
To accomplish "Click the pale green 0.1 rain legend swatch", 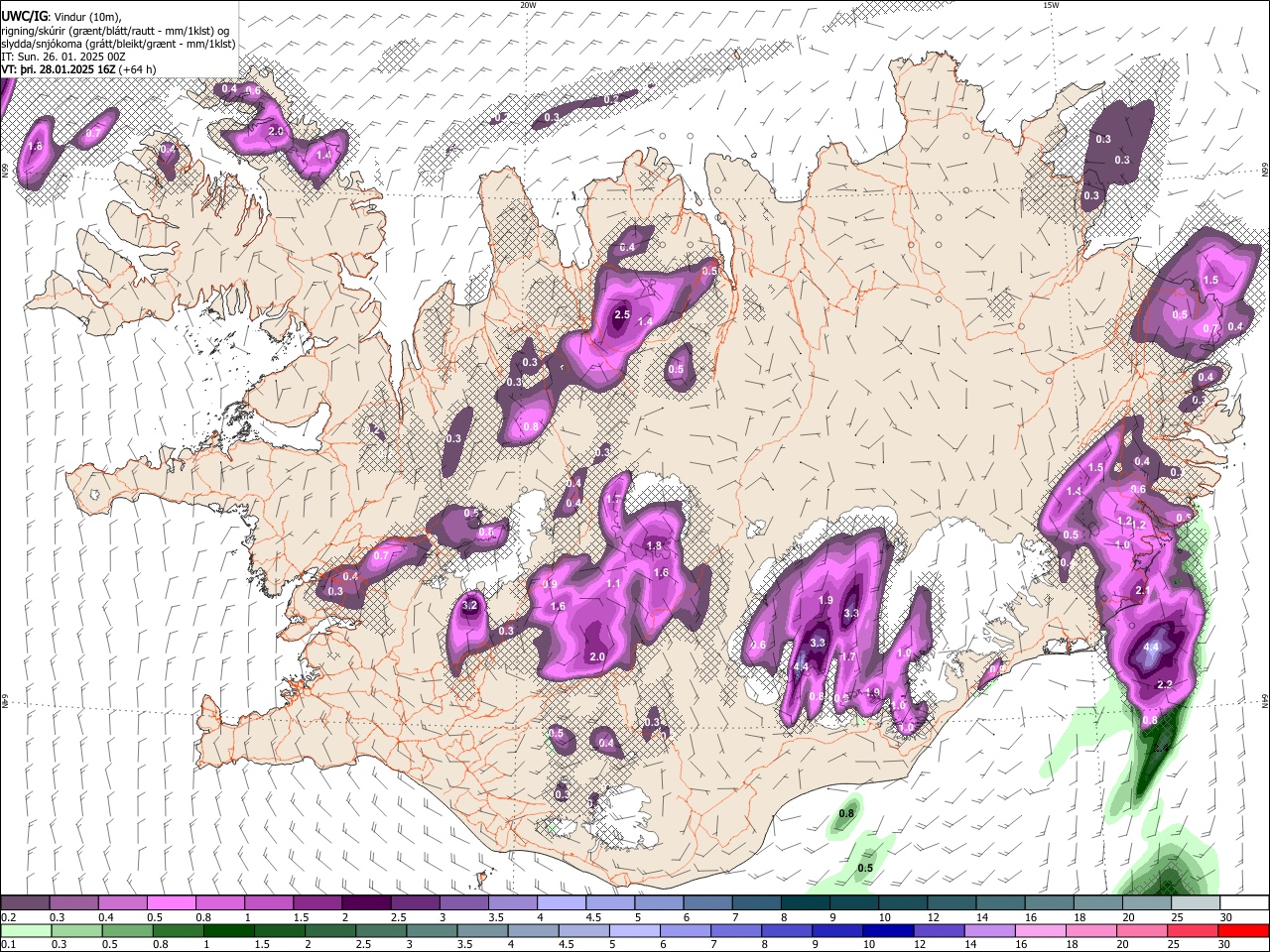I will pyautogui.click(x=27, y=930).
